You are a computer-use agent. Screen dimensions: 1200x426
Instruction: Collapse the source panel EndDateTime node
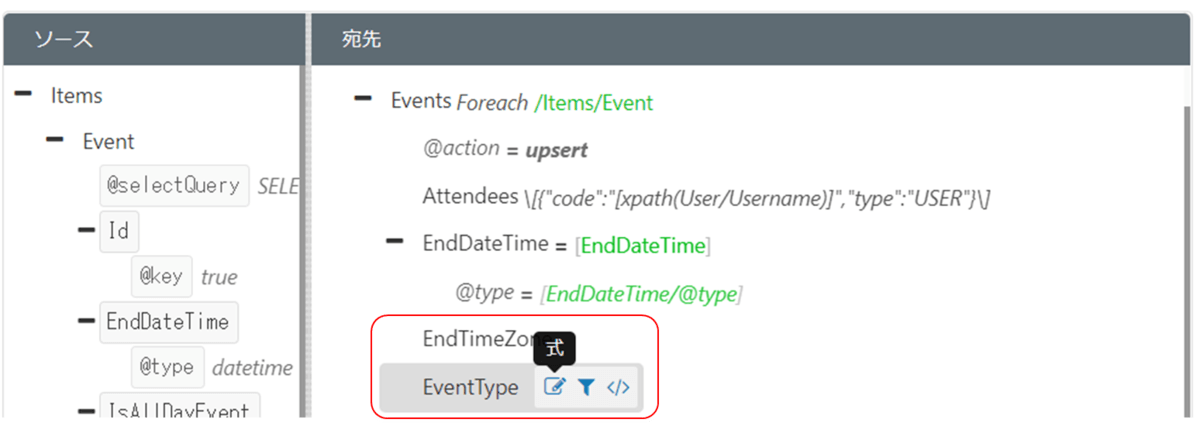[87, 321]
